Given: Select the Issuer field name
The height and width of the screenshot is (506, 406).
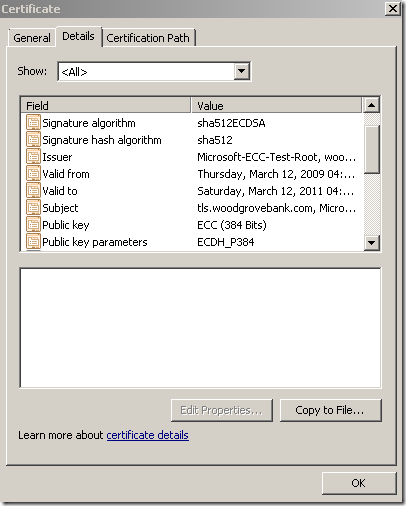Looking at the screenshot, I should (57, 157).
